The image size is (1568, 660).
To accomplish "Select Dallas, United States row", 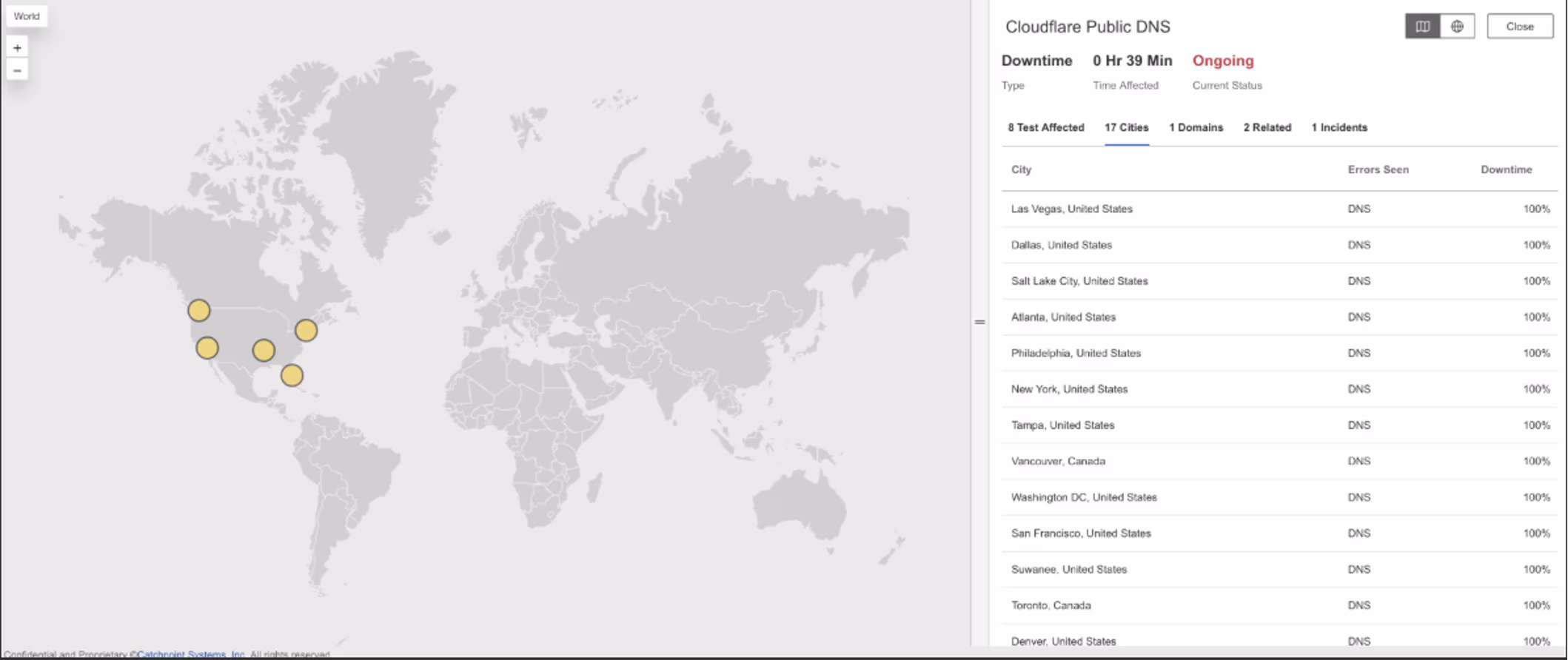I will [1279, 245].
